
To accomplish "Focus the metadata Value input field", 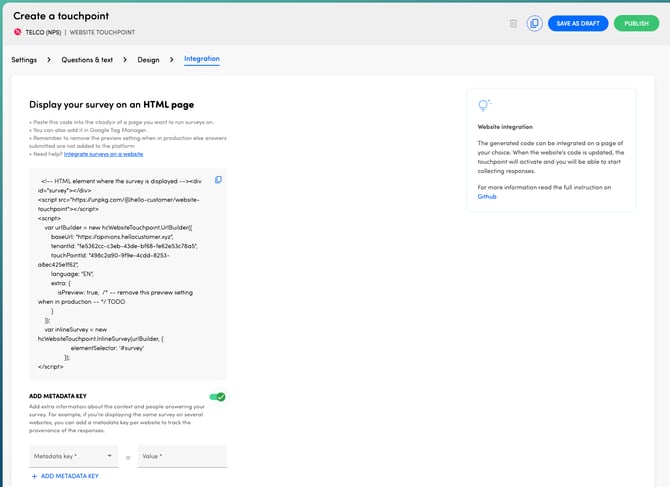I will click(182, 456).
